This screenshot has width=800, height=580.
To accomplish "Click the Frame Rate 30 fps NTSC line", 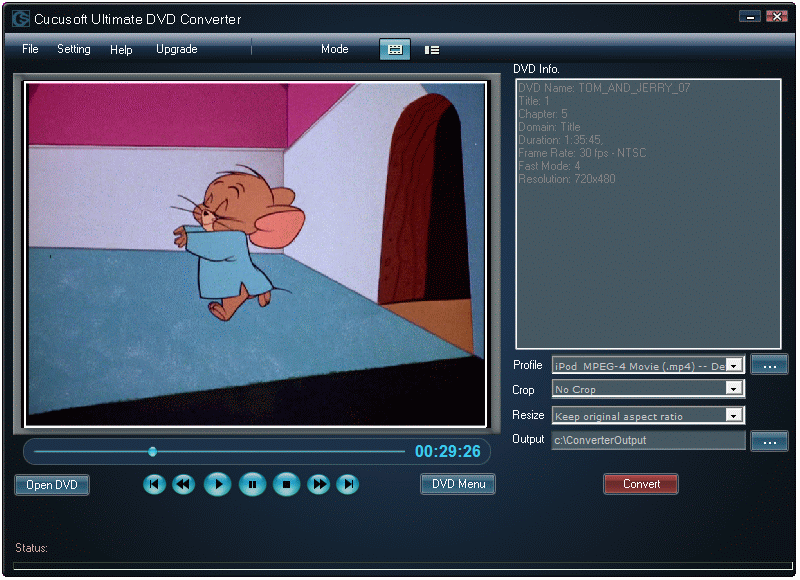I will pos(582,153).
